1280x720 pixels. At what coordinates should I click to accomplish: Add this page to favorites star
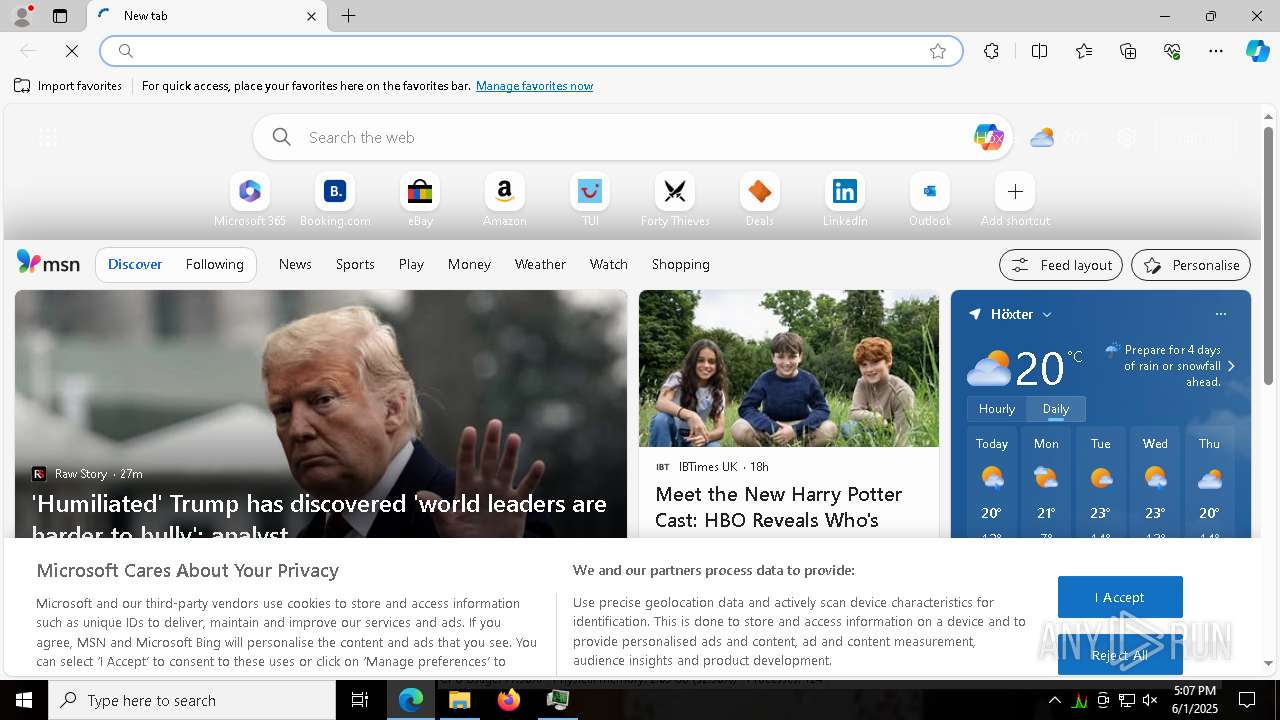click(x=938, y=51)
